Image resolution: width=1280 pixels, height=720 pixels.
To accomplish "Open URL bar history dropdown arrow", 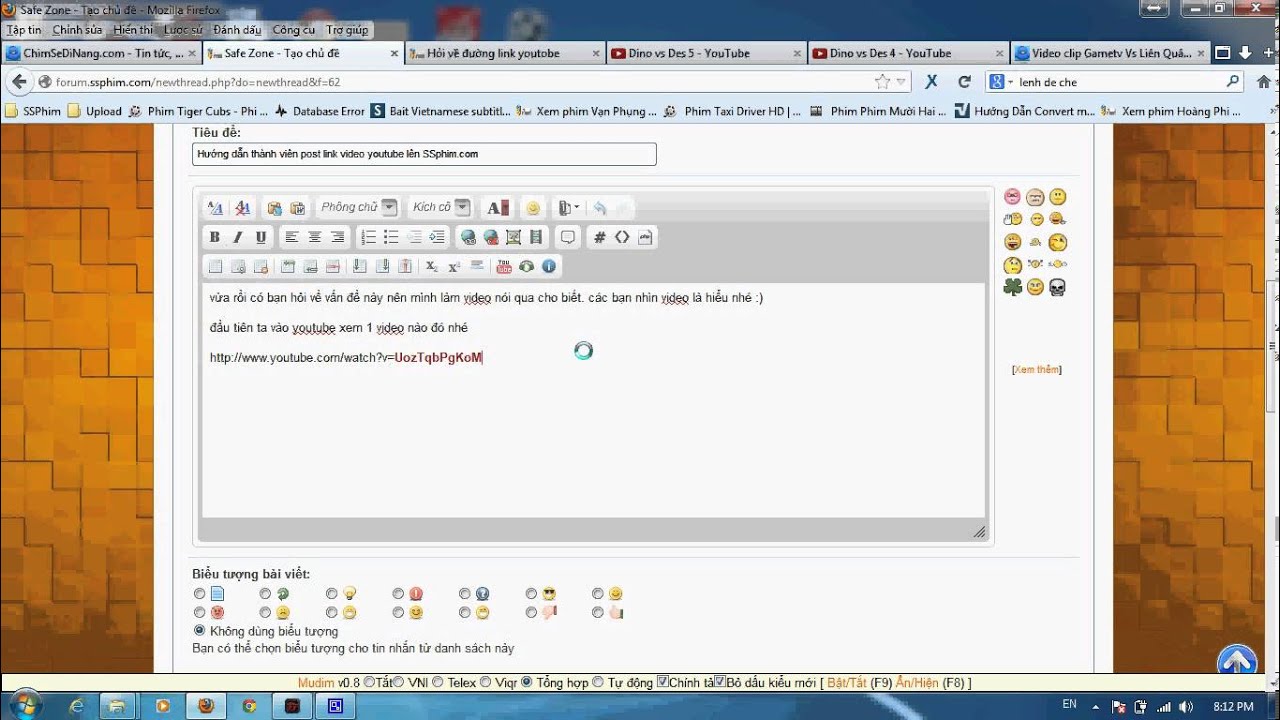I will pos(902,82).
